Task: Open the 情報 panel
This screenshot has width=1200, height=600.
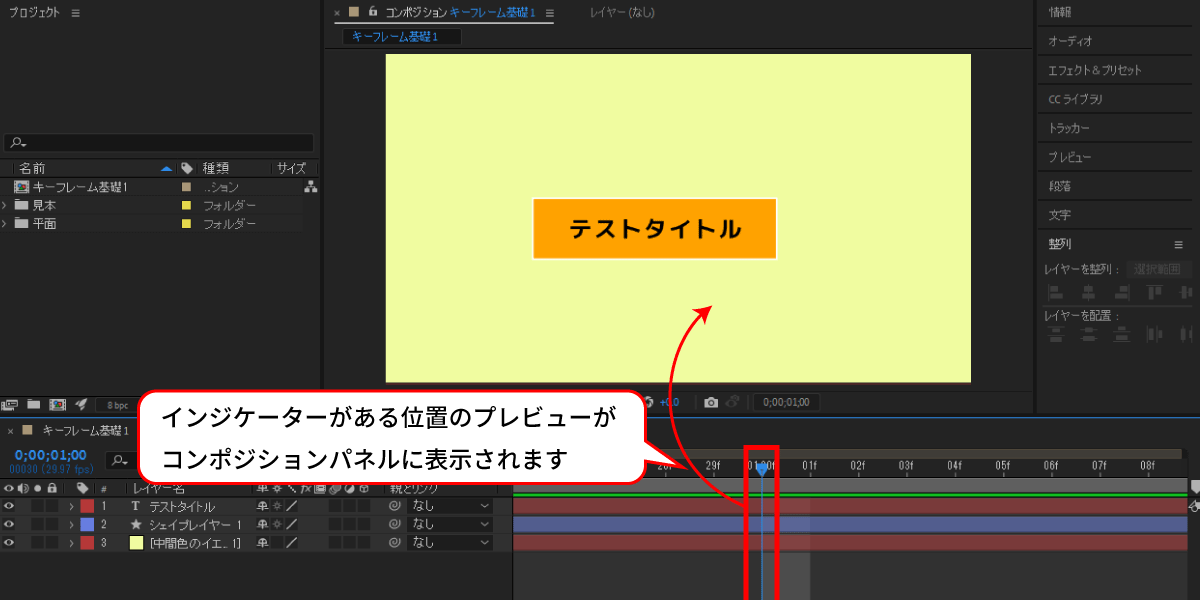Action: click(x=1060, y=12)
